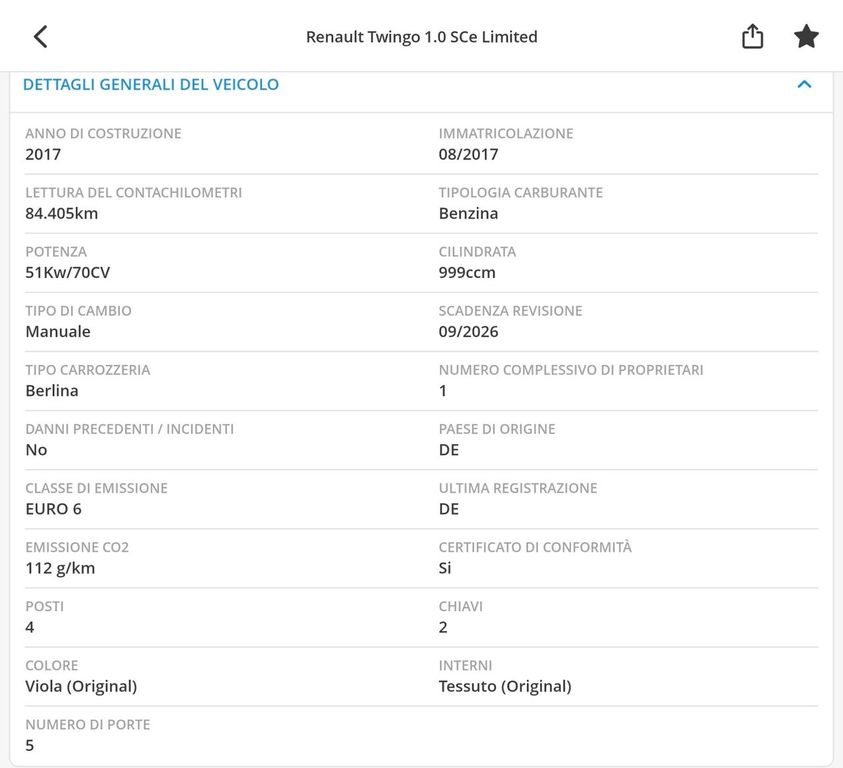This screenshot has height=768, width=843.
Task: Select the door count value 5
Action: [x=30, y=746]
